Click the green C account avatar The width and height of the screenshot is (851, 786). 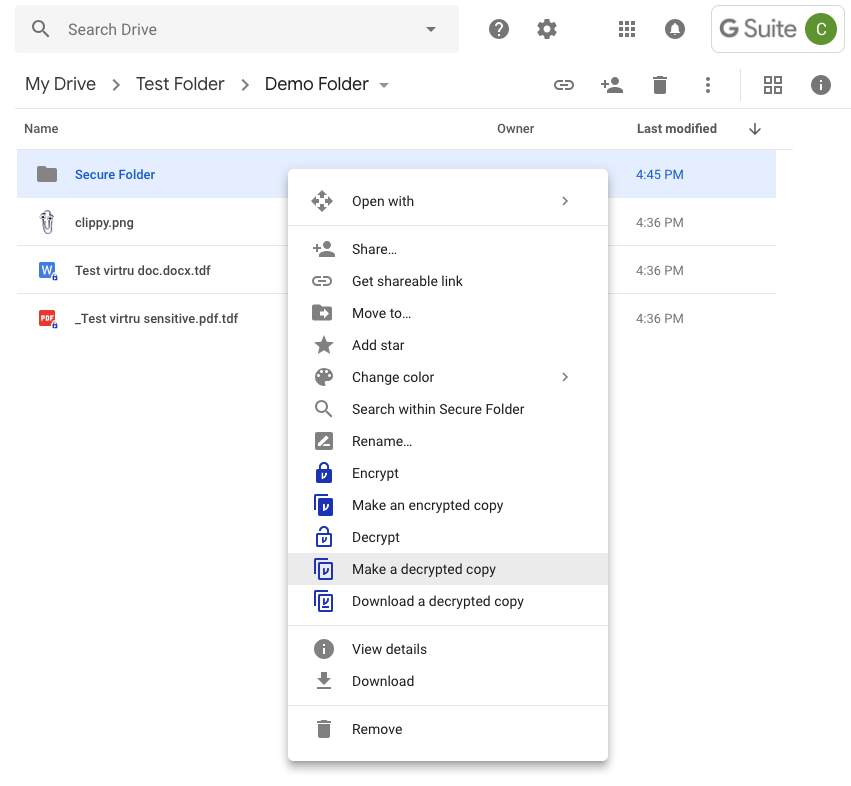point(821,29)
